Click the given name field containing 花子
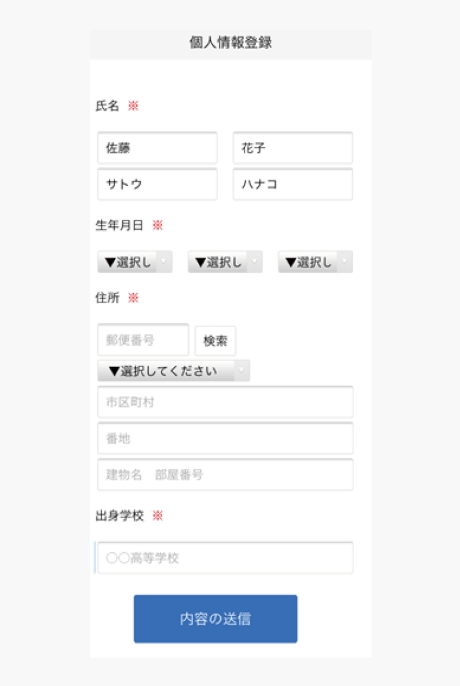Viewport: 460px width, 686px height. pyautogui.click(x=293, y=148)
